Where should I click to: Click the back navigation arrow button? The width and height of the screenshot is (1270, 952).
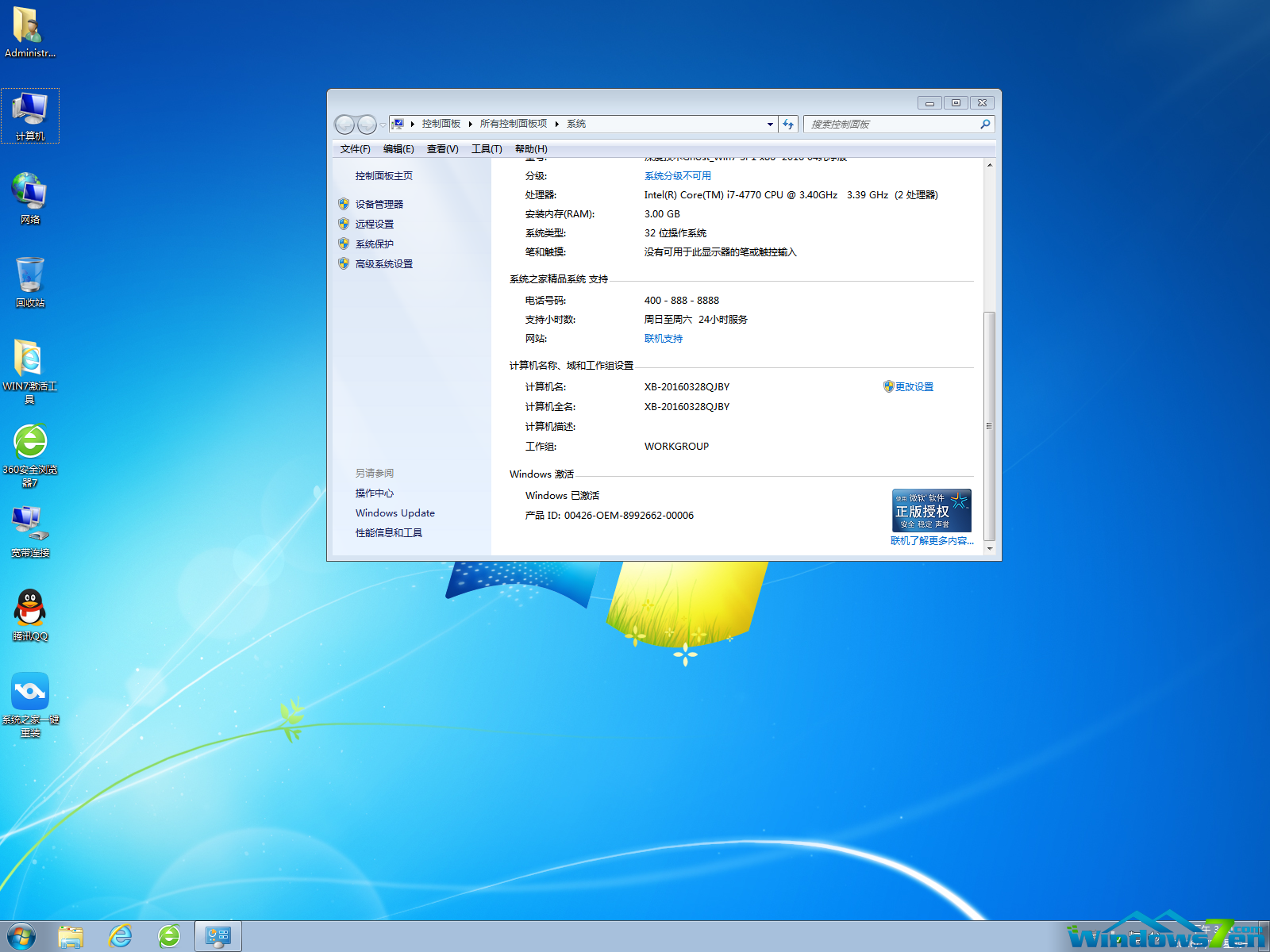(x=344, y=125)
